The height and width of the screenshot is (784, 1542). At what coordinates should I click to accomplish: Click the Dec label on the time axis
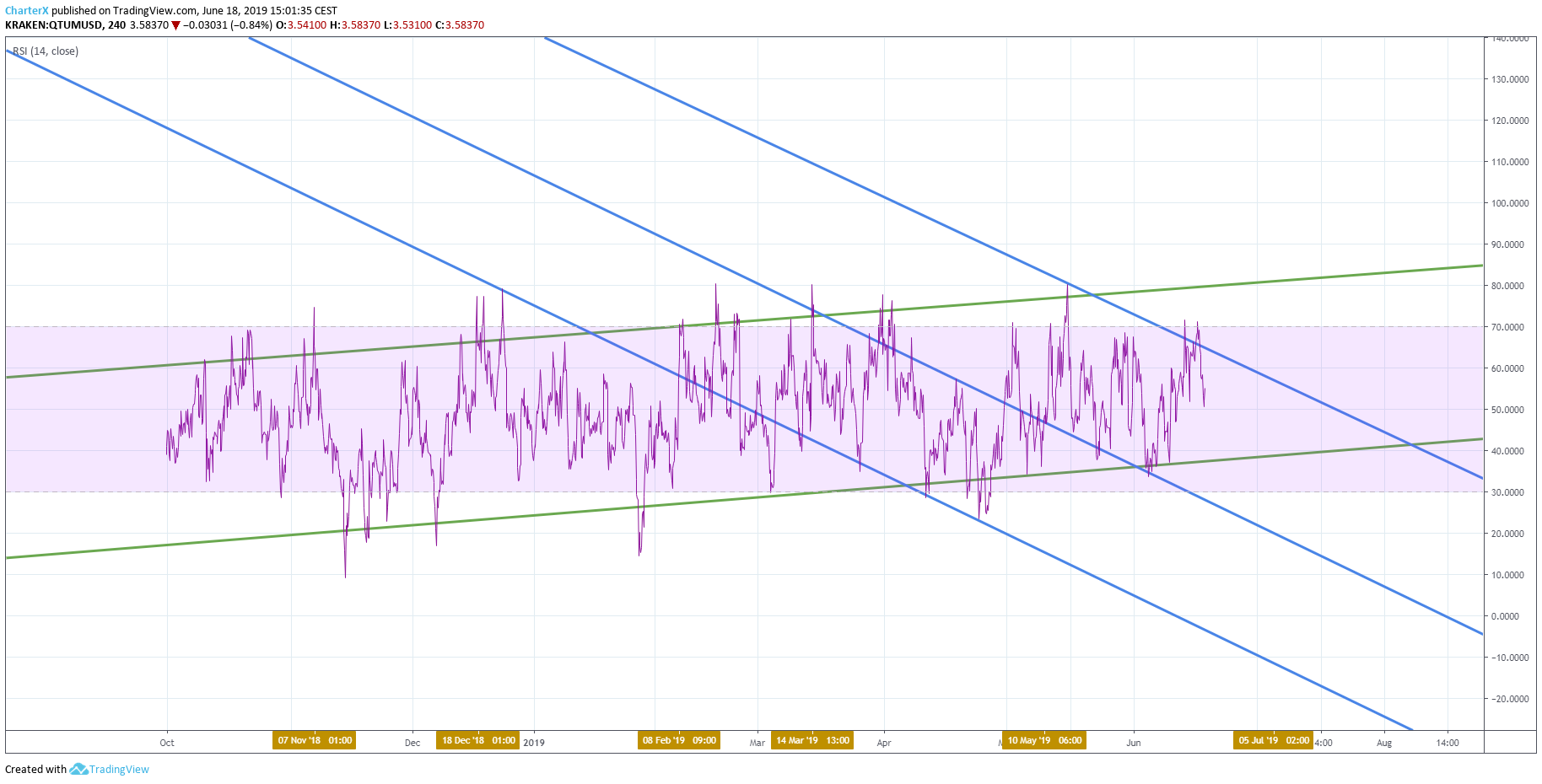412,743
